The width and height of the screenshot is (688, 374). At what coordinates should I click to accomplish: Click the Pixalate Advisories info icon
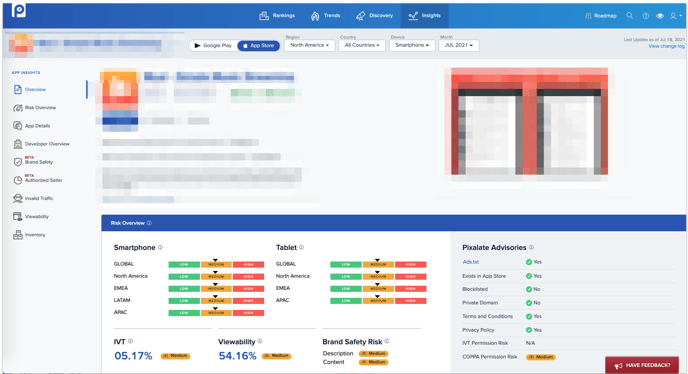[x=531, y=247]
